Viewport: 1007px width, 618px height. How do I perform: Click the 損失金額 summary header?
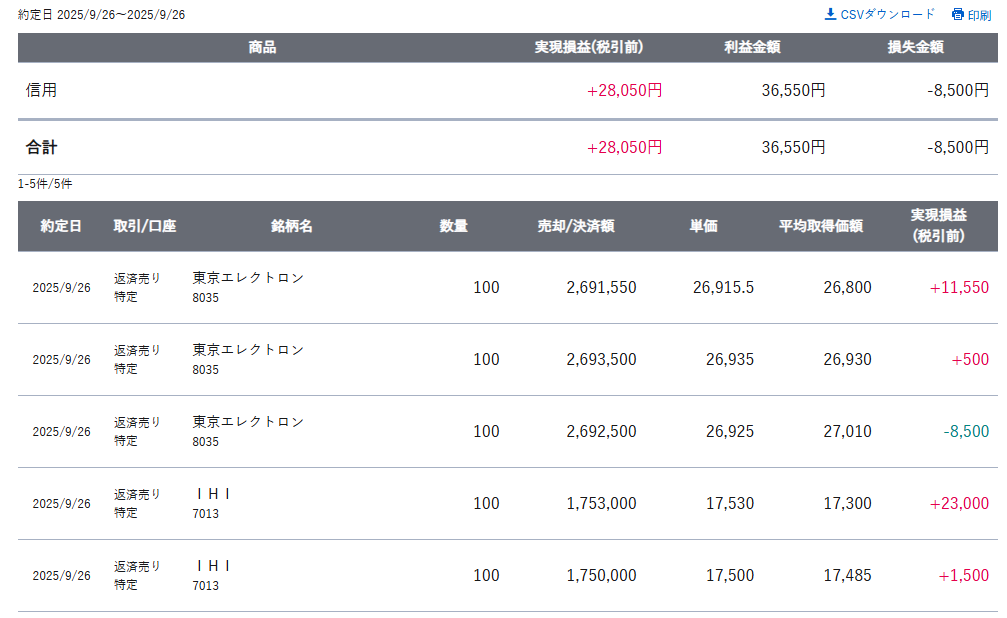(915, 47)
